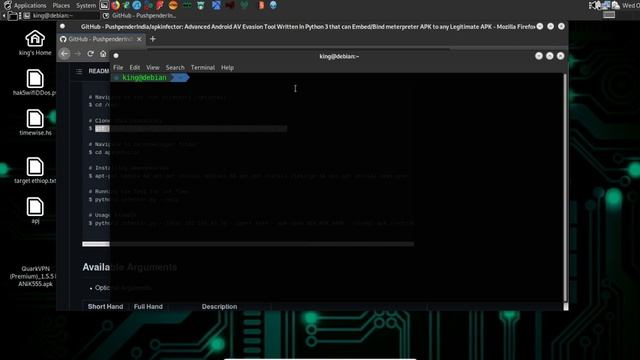Click the README heading on the GitHub page
This screenshot has height=360, width=640.
coord(99,71)
